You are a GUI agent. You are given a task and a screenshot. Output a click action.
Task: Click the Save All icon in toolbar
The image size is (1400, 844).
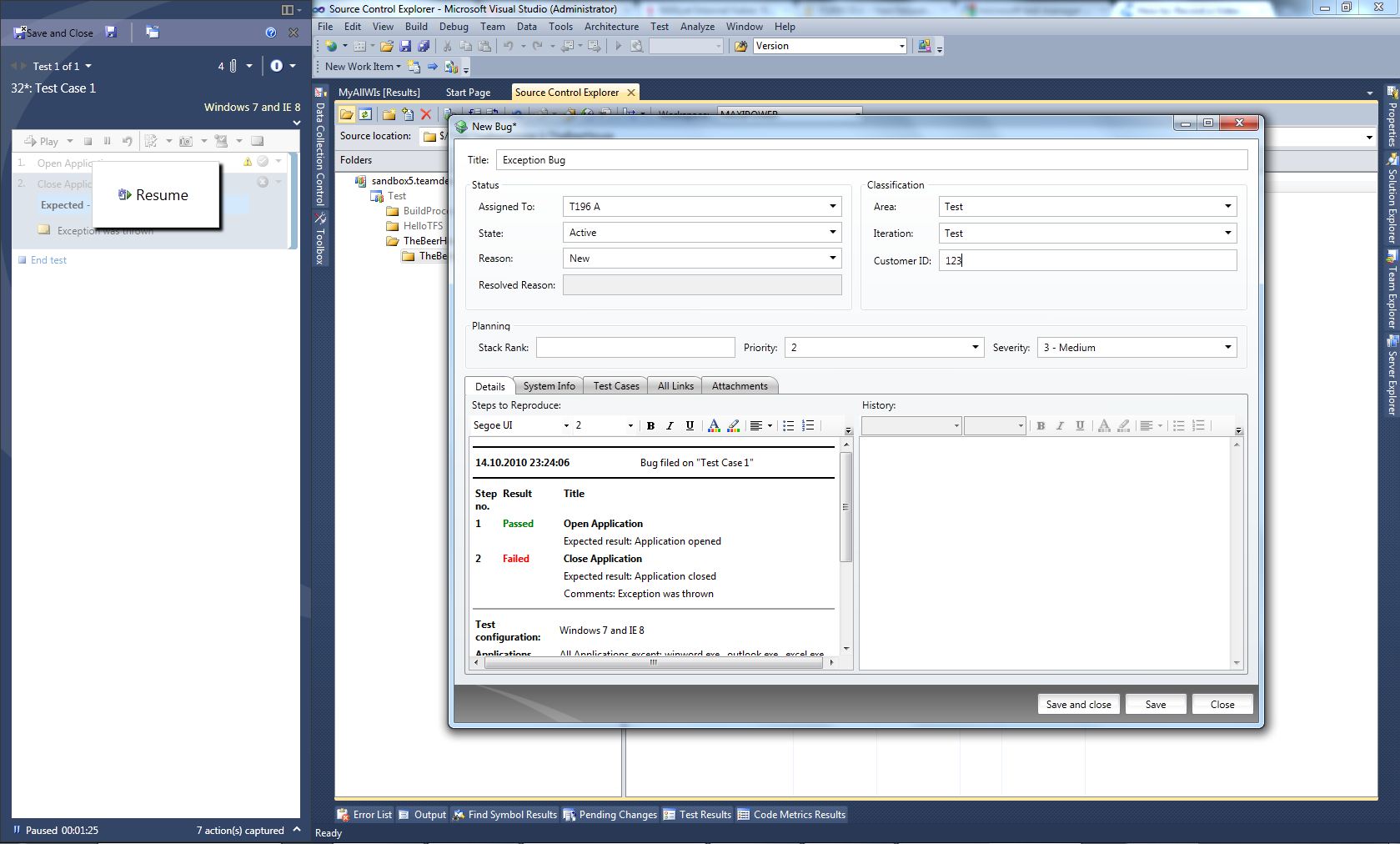tap(424, 46)
